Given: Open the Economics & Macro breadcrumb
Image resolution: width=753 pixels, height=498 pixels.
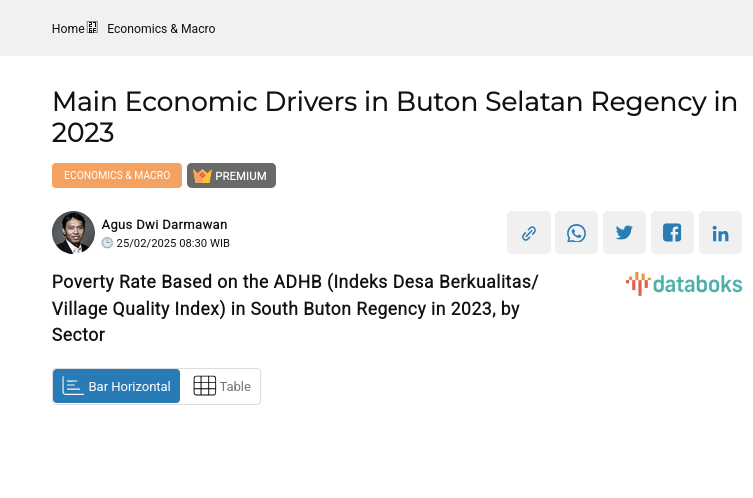Looking at the screenshot, I should (x=161, y=29).
